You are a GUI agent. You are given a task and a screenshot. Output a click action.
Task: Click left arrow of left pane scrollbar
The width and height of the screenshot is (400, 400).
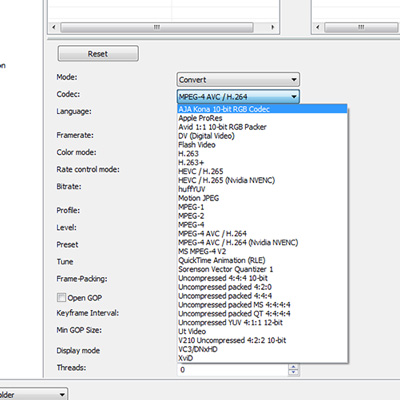[54, 27]
